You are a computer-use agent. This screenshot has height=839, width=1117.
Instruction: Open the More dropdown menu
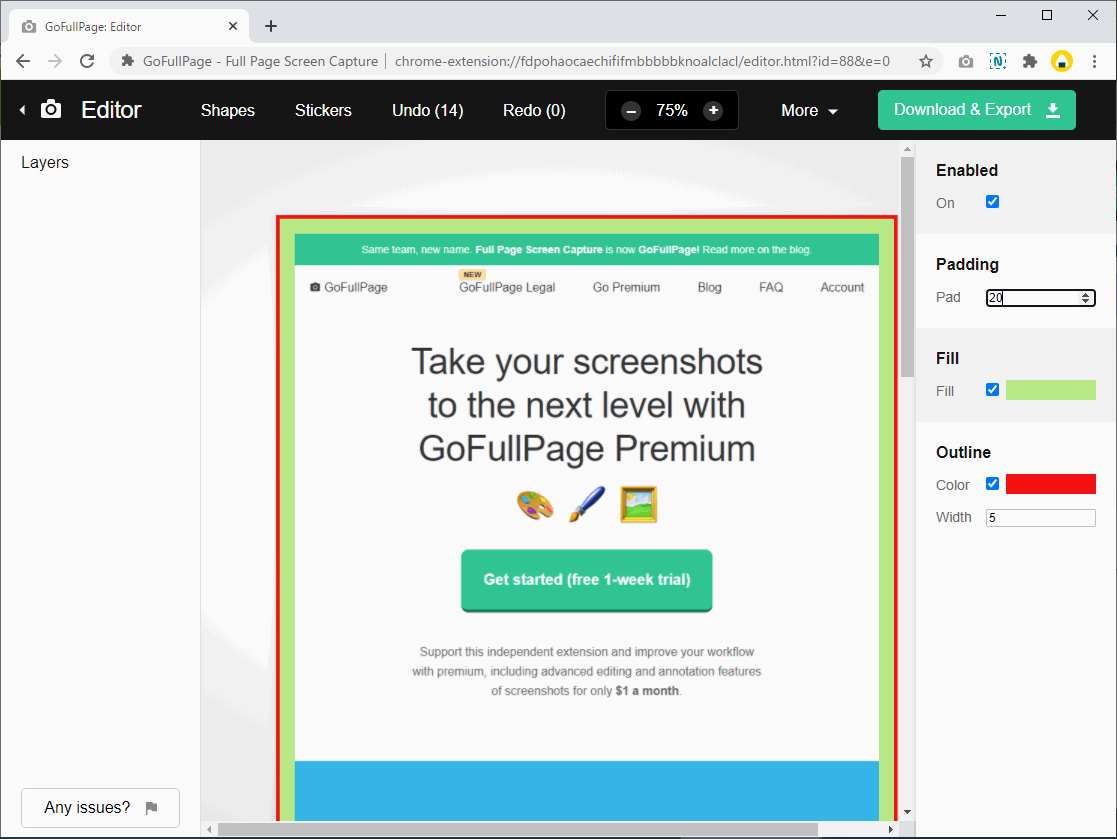tap(809, 110)
